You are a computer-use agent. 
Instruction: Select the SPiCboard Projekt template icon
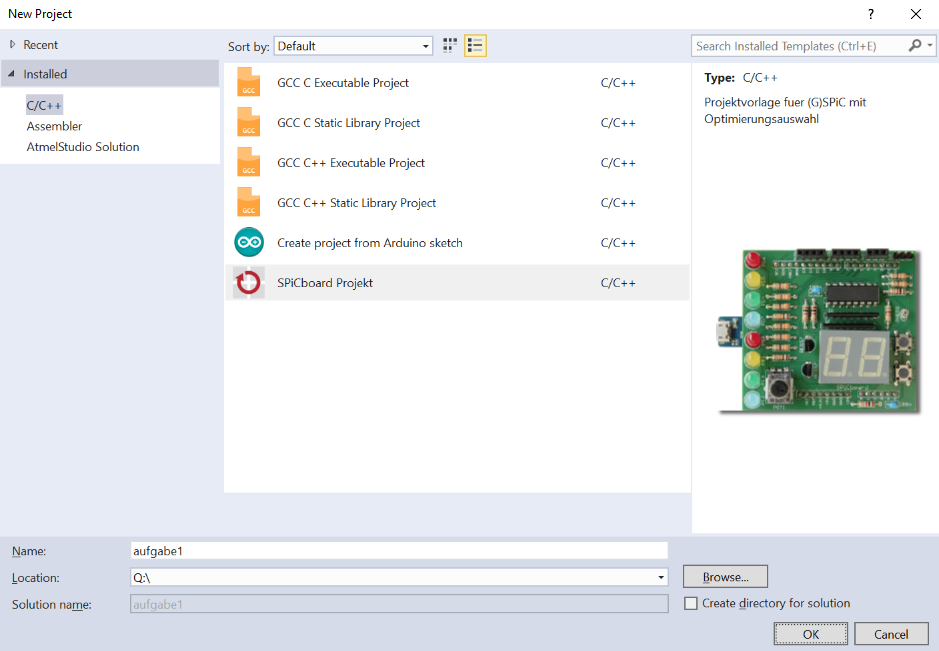tap(249, 283)
